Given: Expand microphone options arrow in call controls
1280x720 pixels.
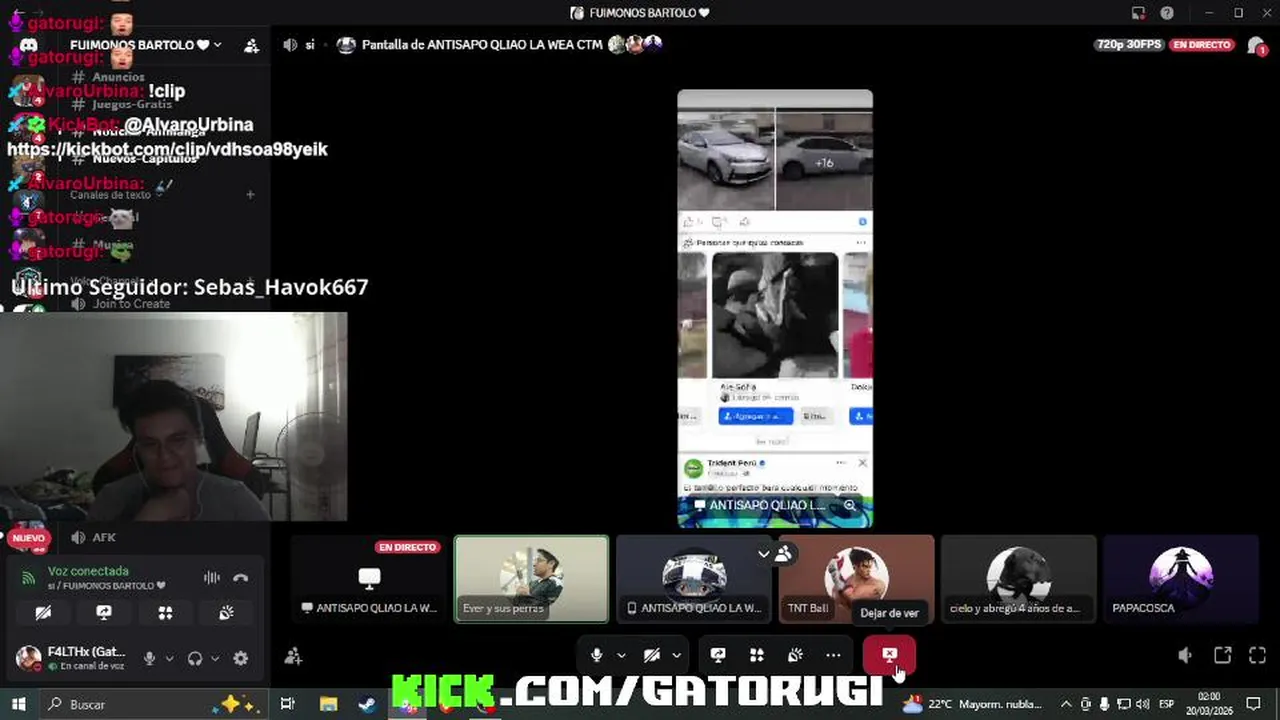Looking at the screenshot, I should pyautogui.click(x=621, y=655).
